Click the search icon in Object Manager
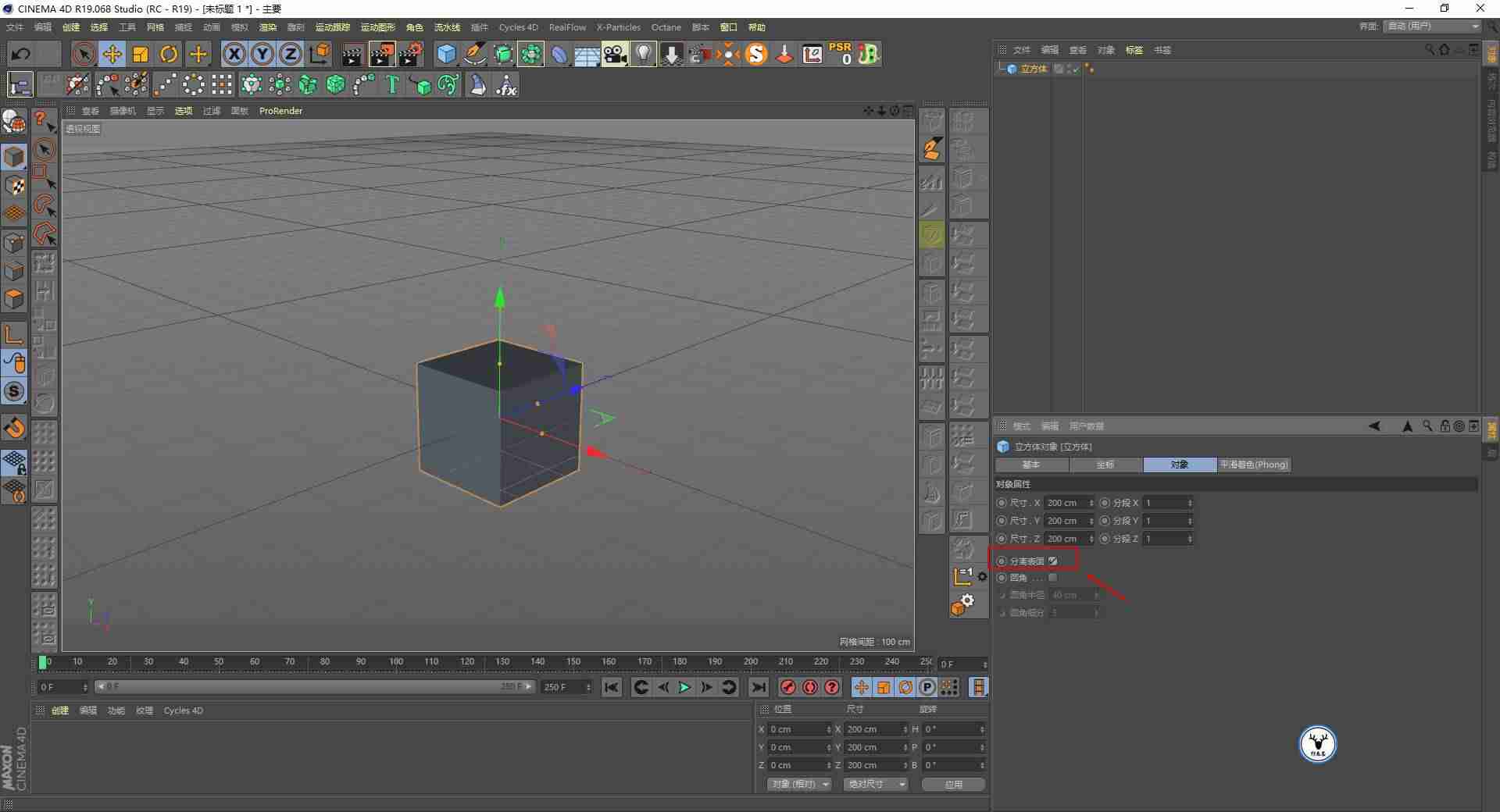 point(1430,49)
